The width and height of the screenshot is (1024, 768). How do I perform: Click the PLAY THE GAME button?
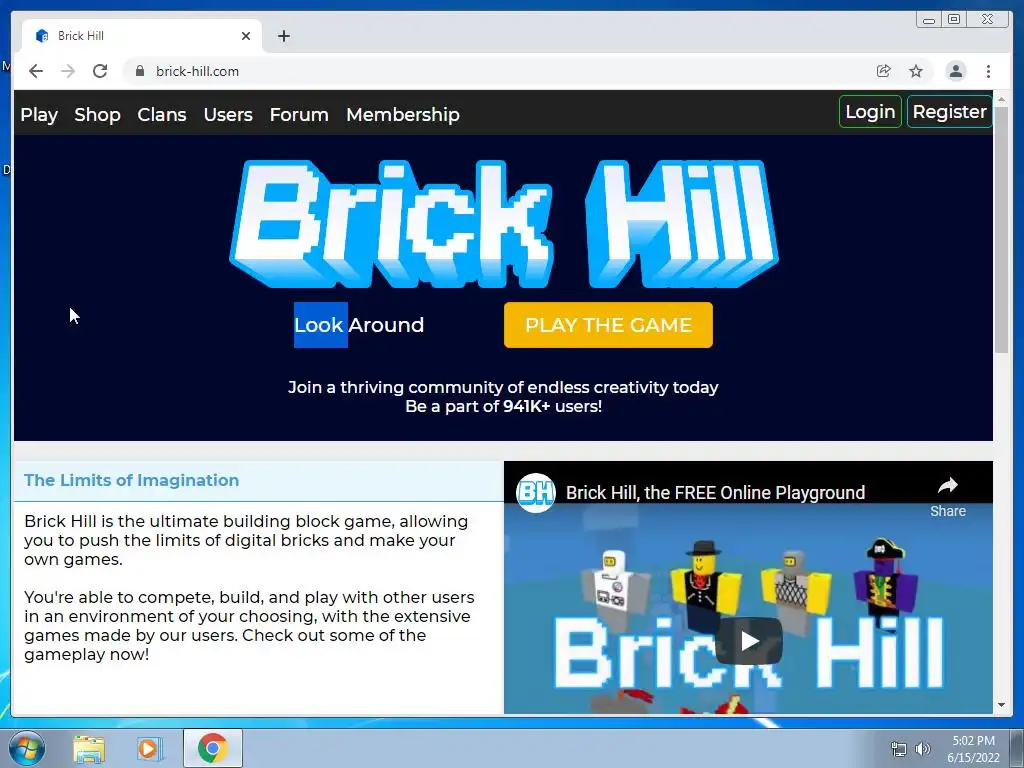pyautogui.click(x=608, y=325)
